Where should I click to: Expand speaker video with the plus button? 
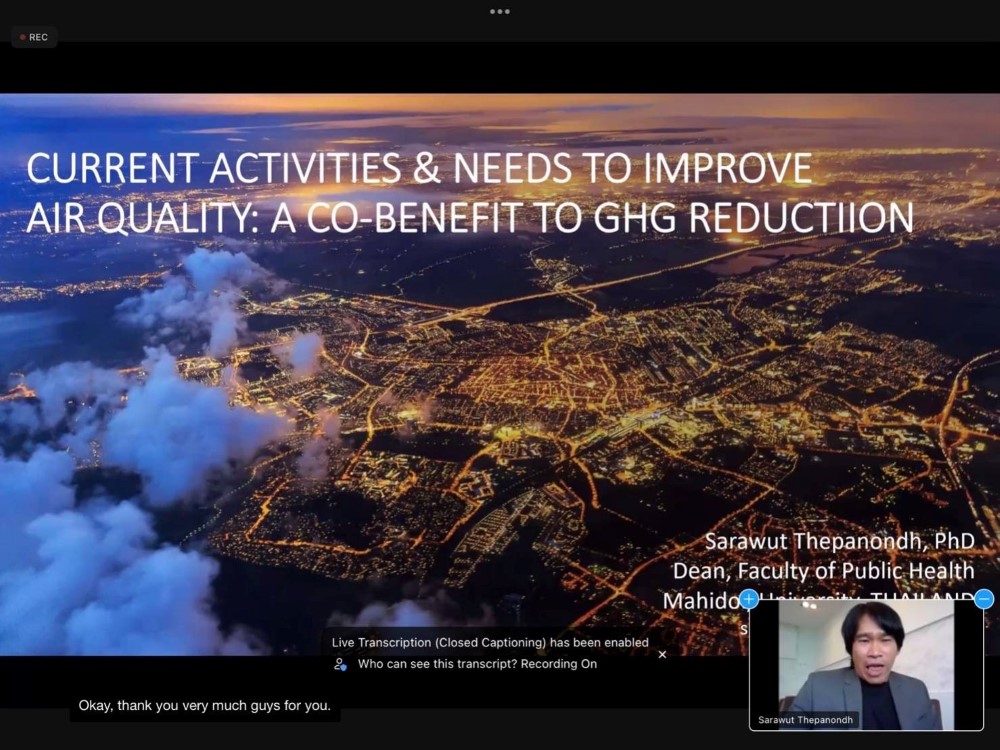748,599
